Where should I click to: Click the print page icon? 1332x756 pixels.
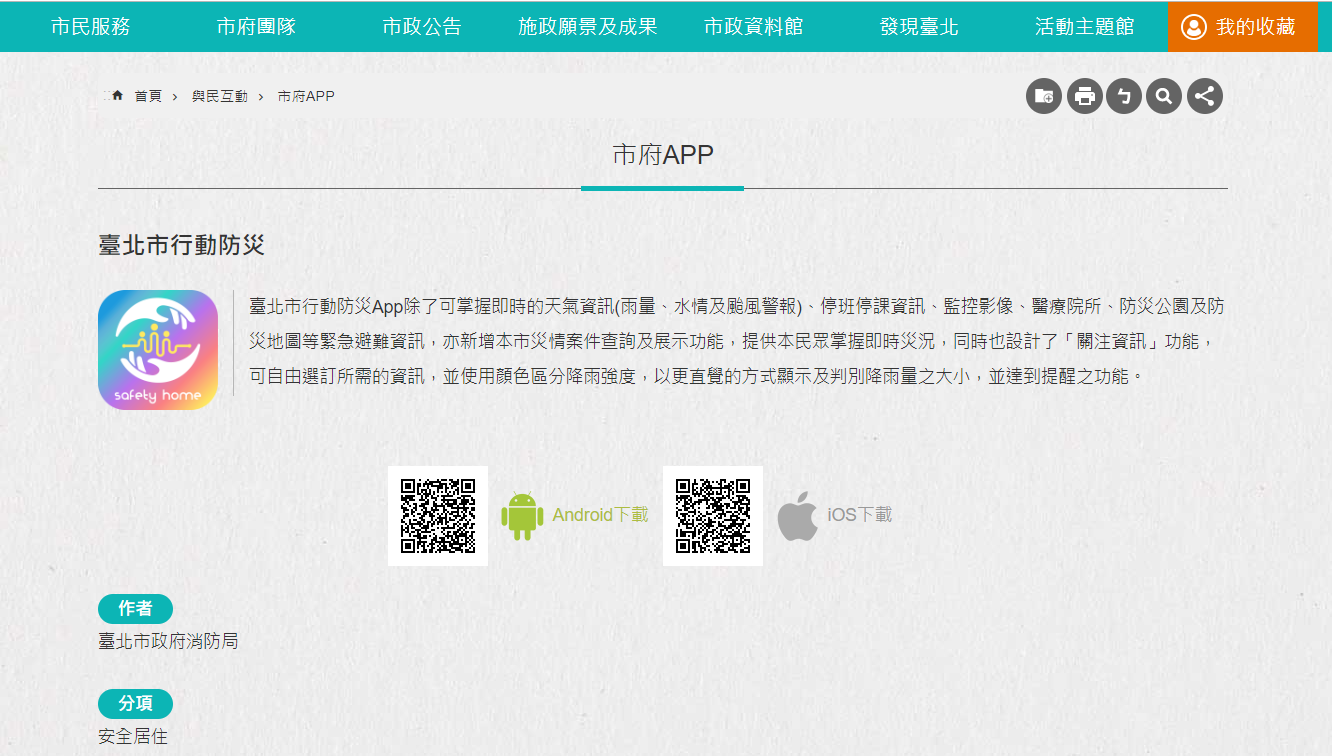click(x=1084, y=96)
